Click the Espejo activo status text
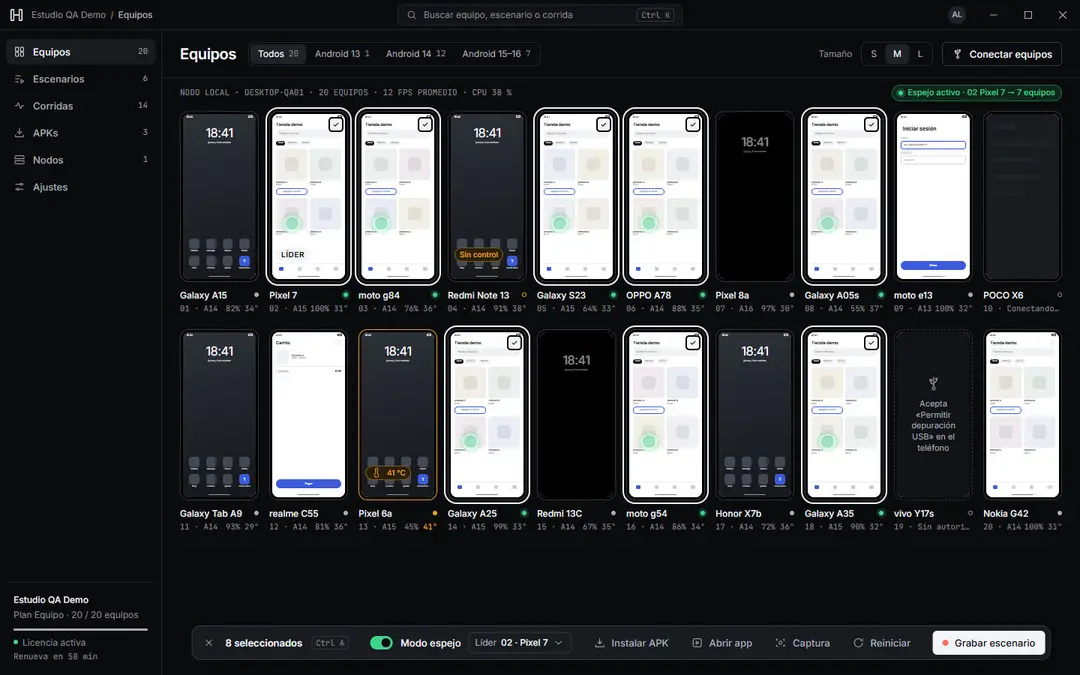Image resolution: width=1080 pixels, height=675 pixels. click(981, 92)
